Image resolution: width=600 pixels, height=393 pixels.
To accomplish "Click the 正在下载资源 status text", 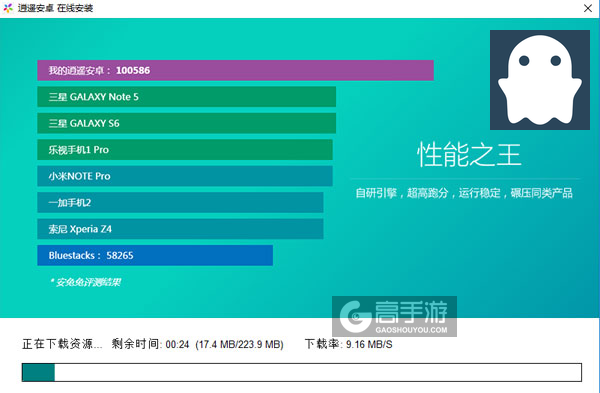I will tap(62, 344).
